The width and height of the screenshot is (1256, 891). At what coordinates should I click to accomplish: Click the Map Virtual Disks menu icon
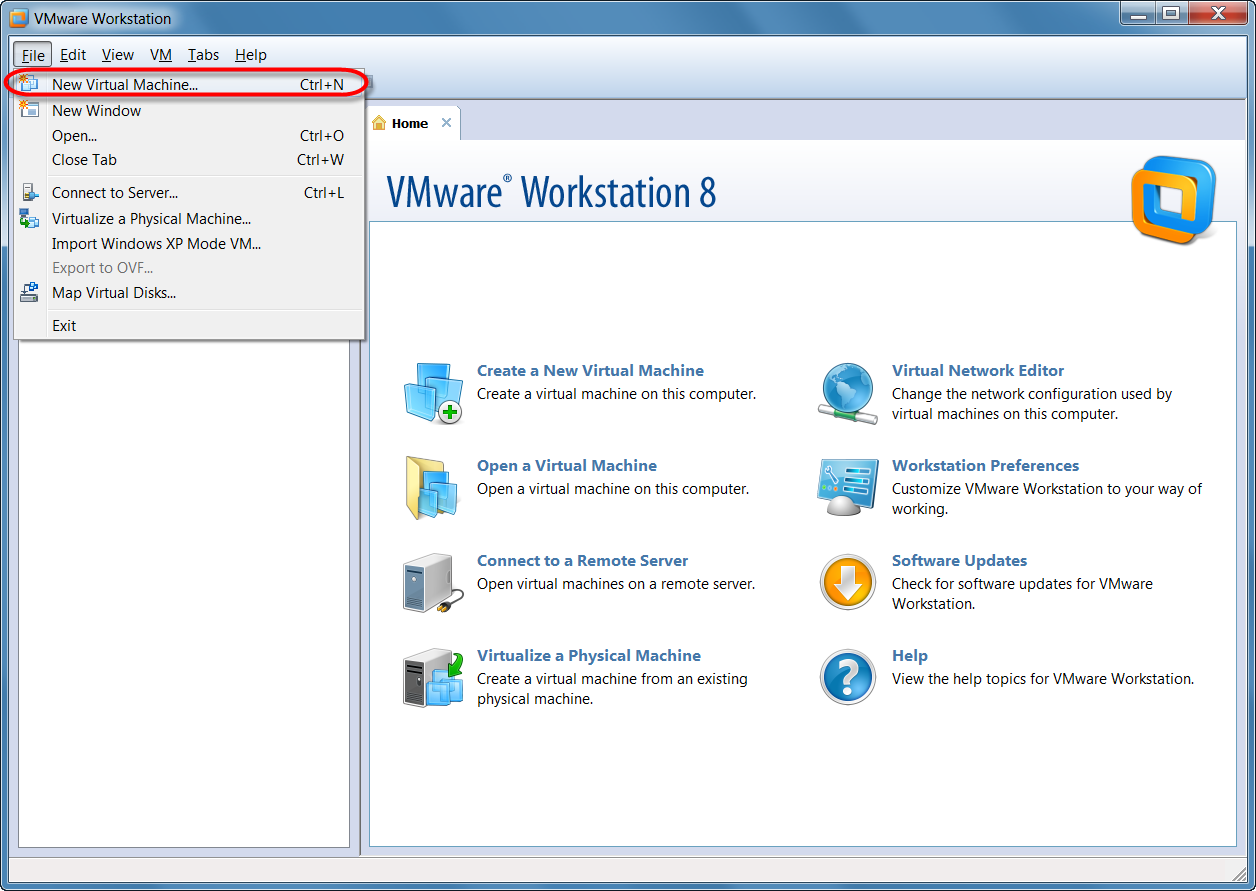point(29,293)
